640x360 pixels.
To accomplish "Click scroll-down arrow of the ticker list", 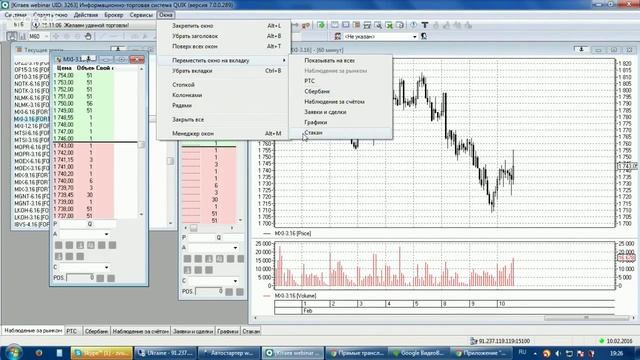I will coord(170,223).
